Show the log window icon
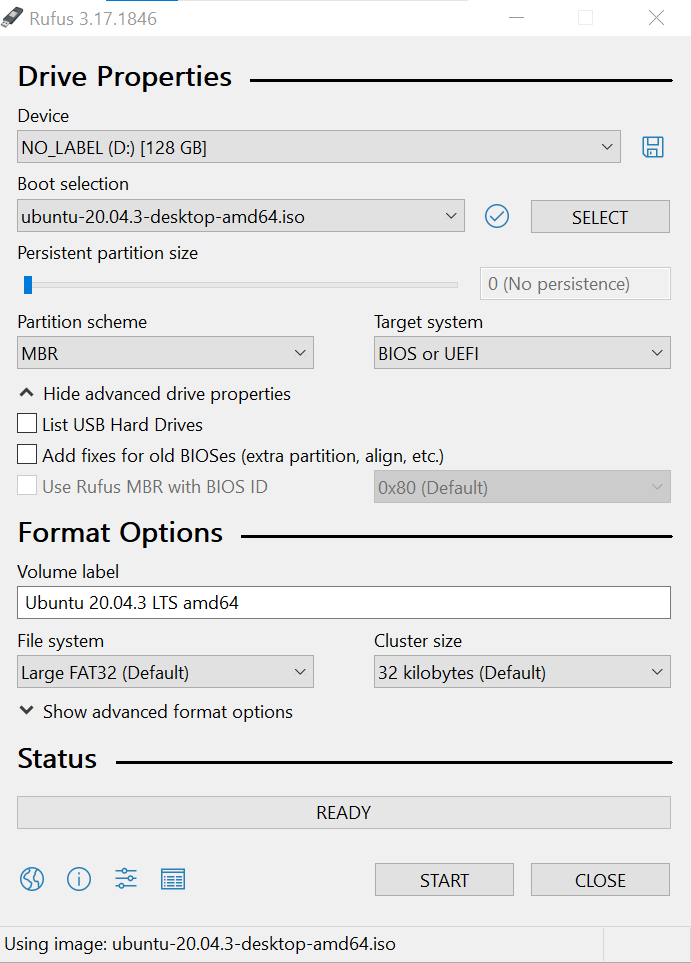Viewport: 691px width, 963px height. tap(173, 879)
